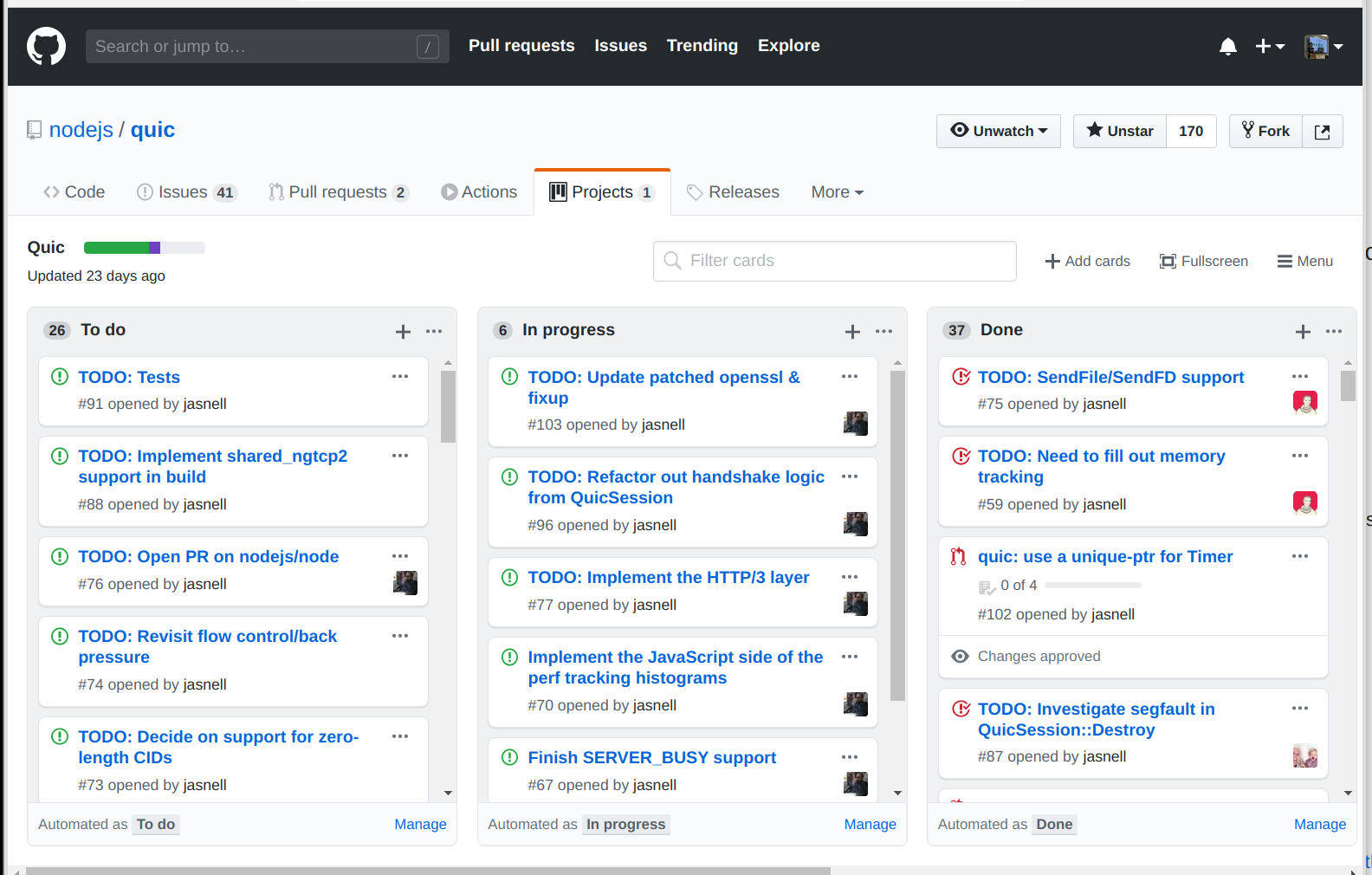Open card menu for Finish SERVER_BUSY support
Viewport: 1372px width, 875px height.
[850, 757]
